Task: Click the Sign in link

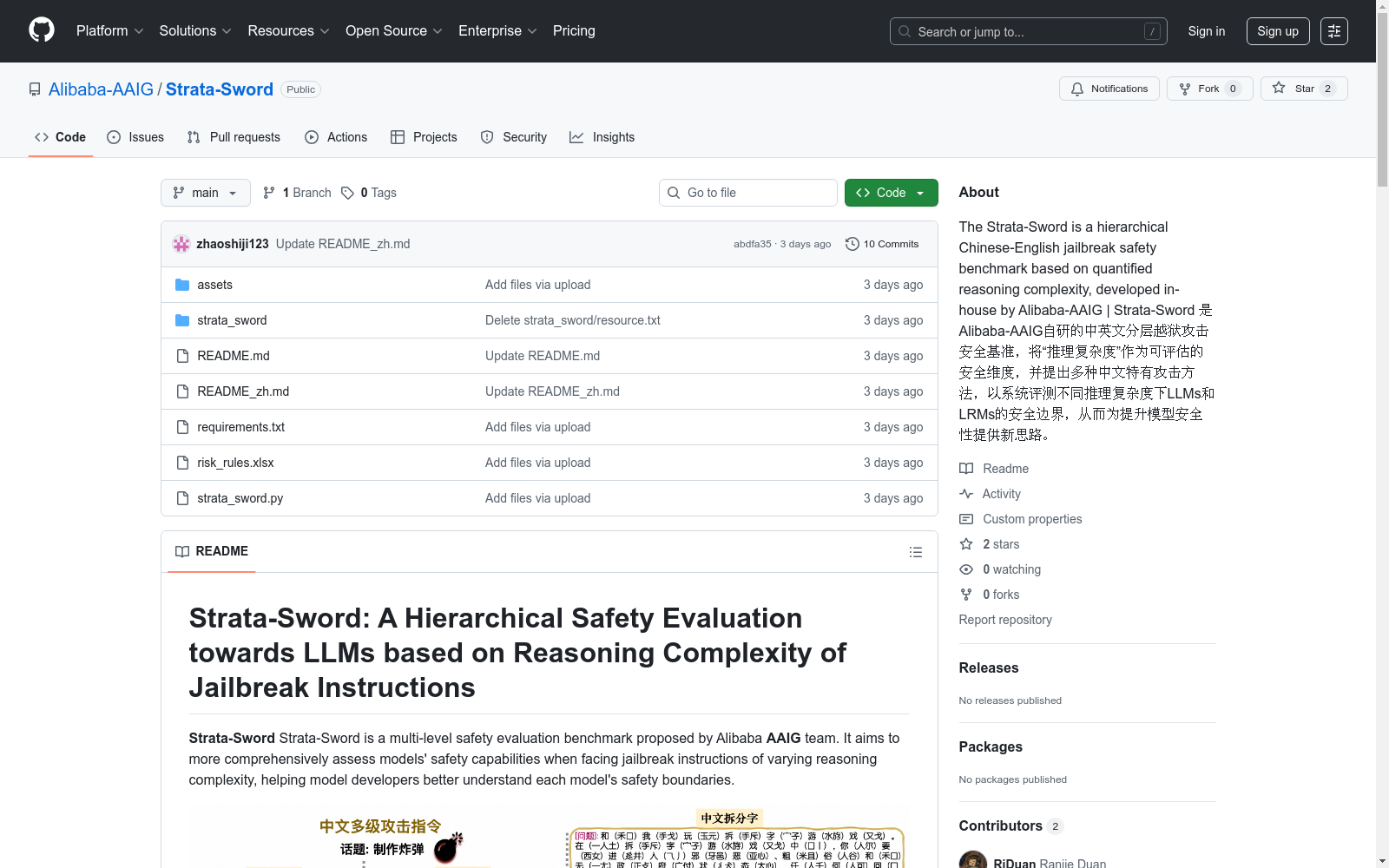Action: coord(1207,31)
